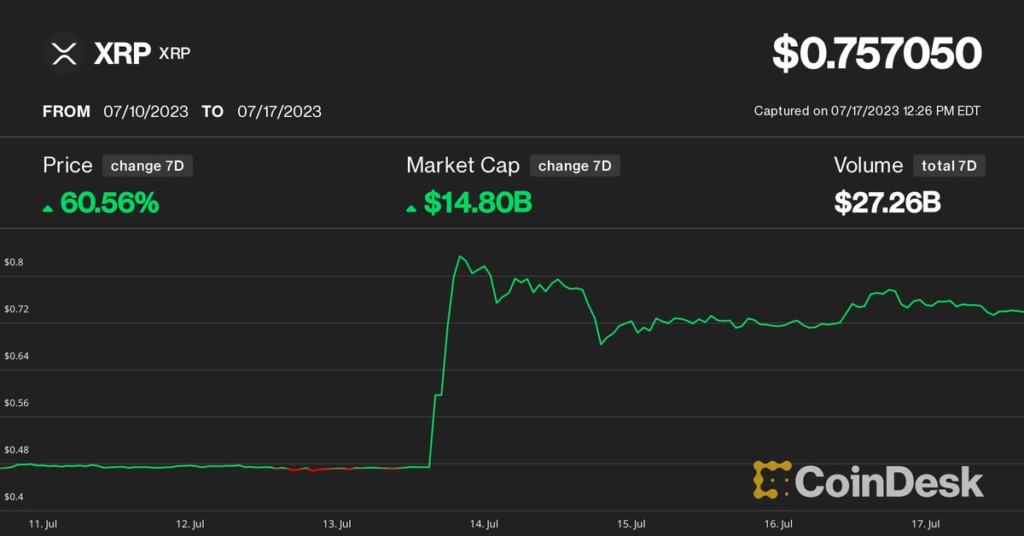The image size is (1024, 536).
Task: Click the $27.26B volume value
Action: tap(888, 203)
